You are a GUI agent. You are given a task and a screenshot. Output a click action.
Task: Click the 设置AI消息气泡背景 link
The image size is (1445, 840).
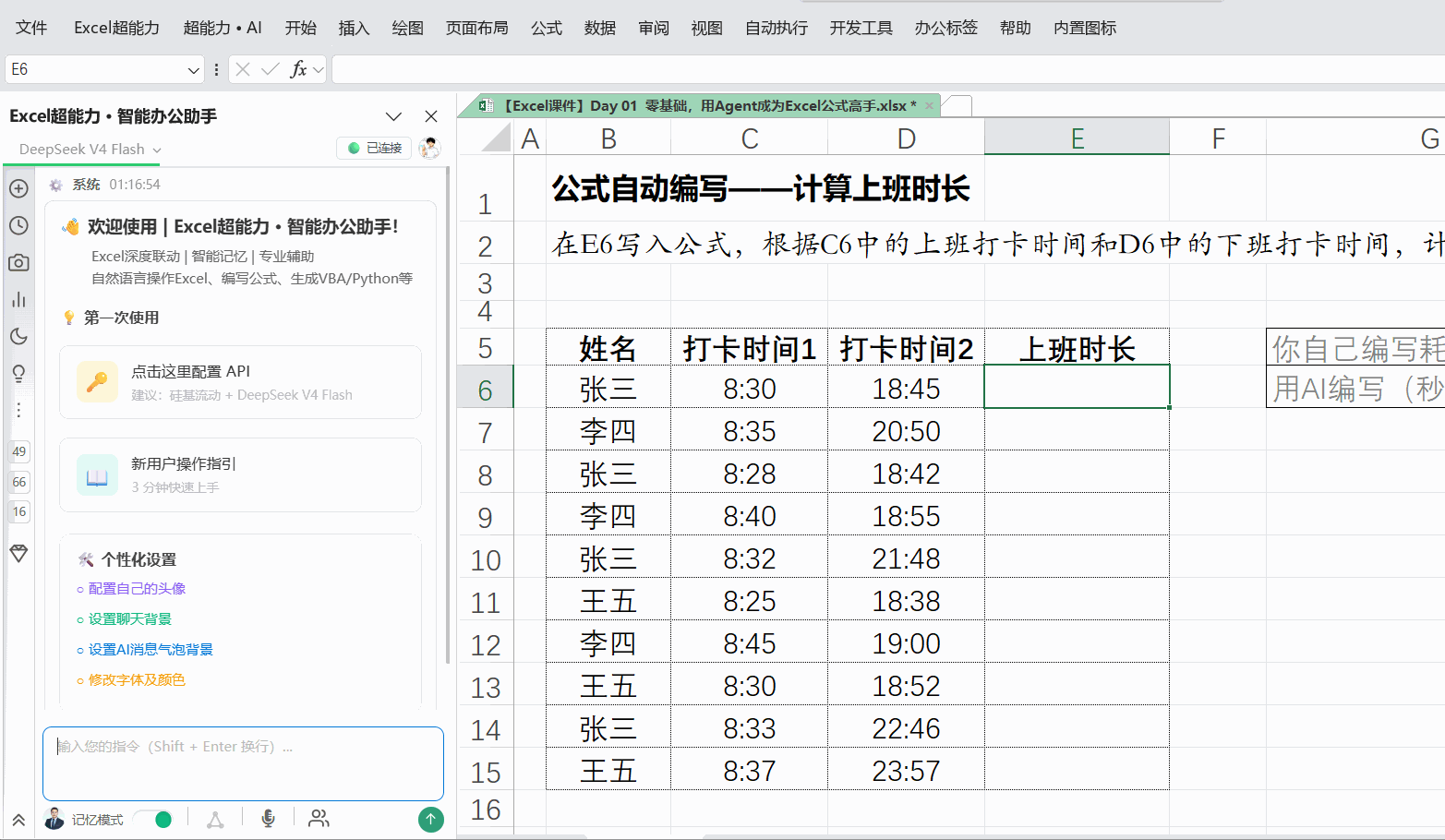151,650
